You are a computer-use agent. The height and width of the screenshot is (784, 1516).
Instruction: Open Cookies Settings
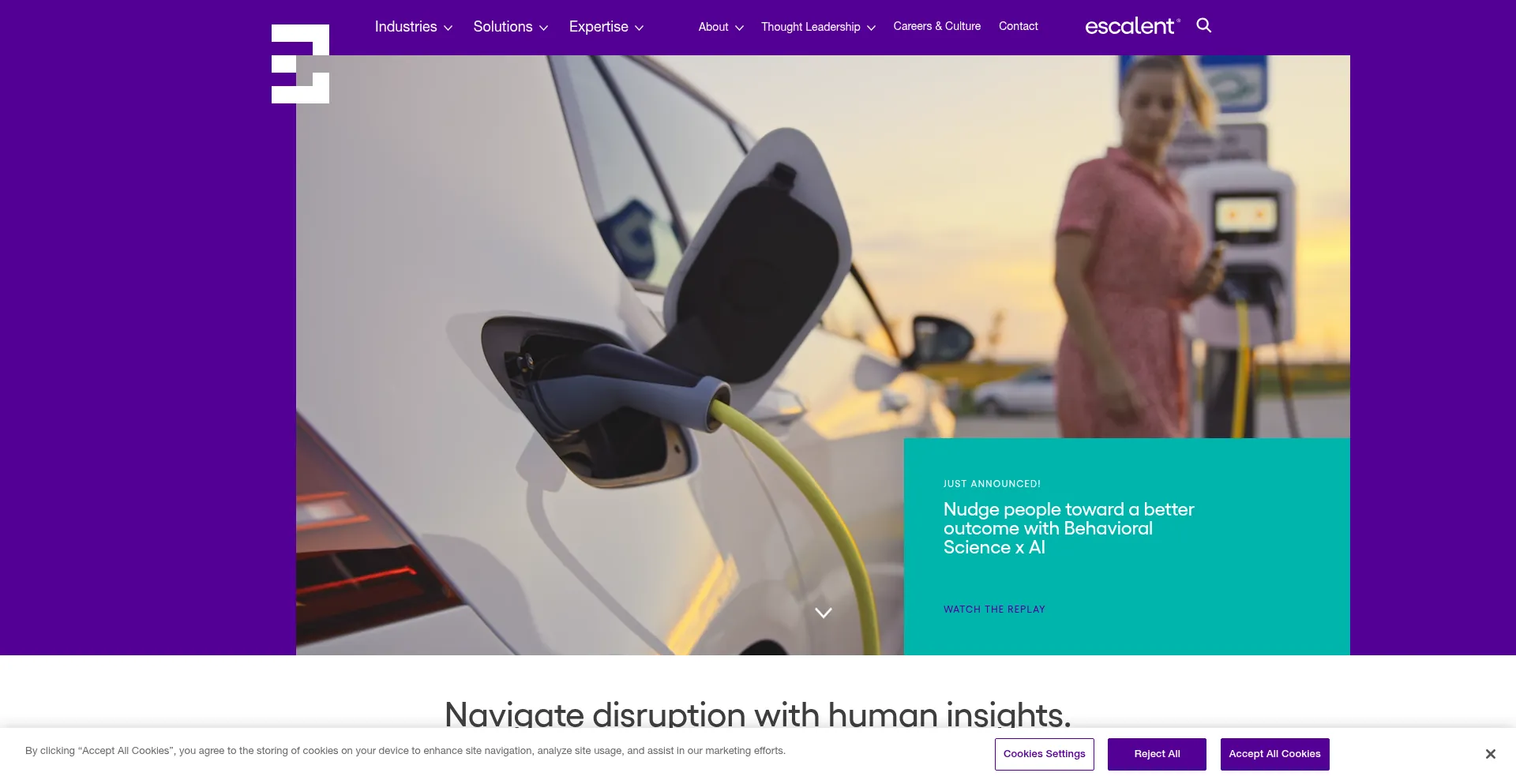click(1044, 754)
